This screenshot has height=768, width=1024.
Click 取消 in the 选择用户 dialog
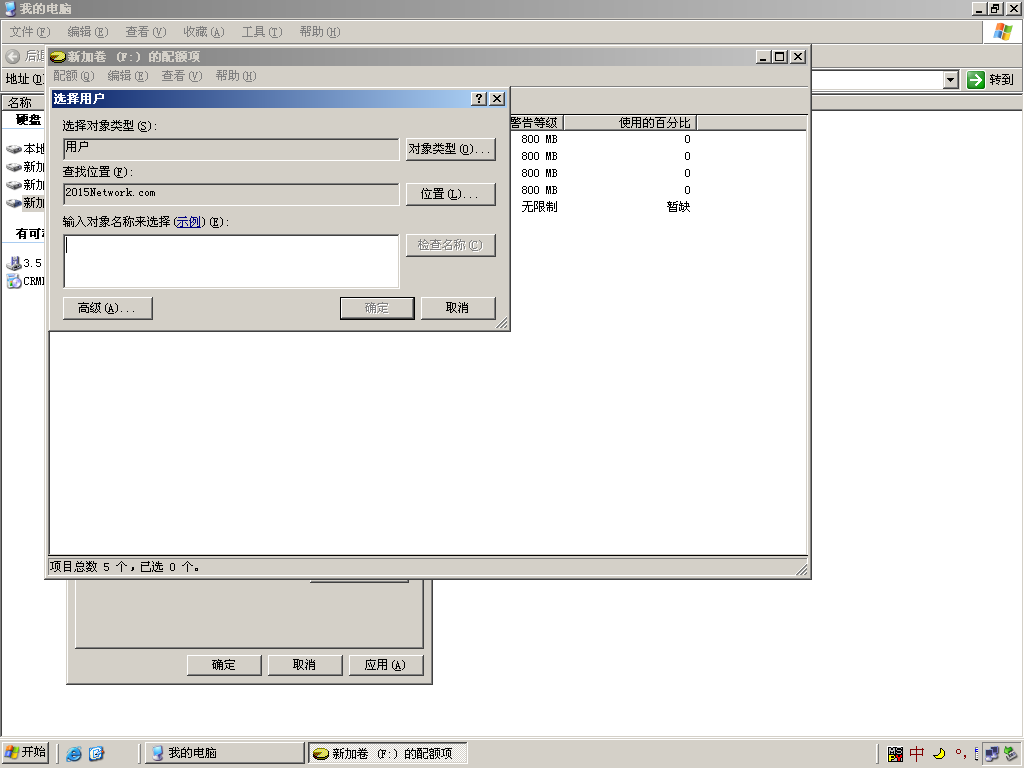click(458, 308)
